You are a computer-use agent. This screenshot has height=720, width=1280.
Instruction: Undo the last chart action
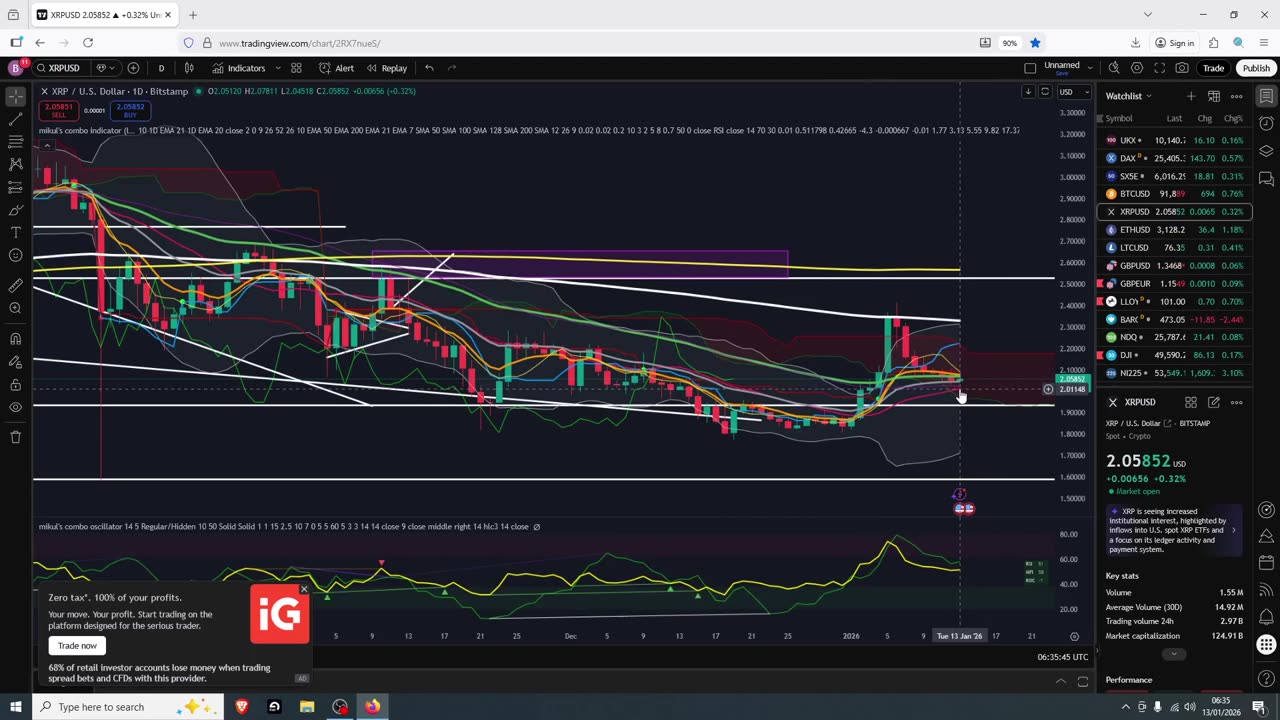[429, 68]
